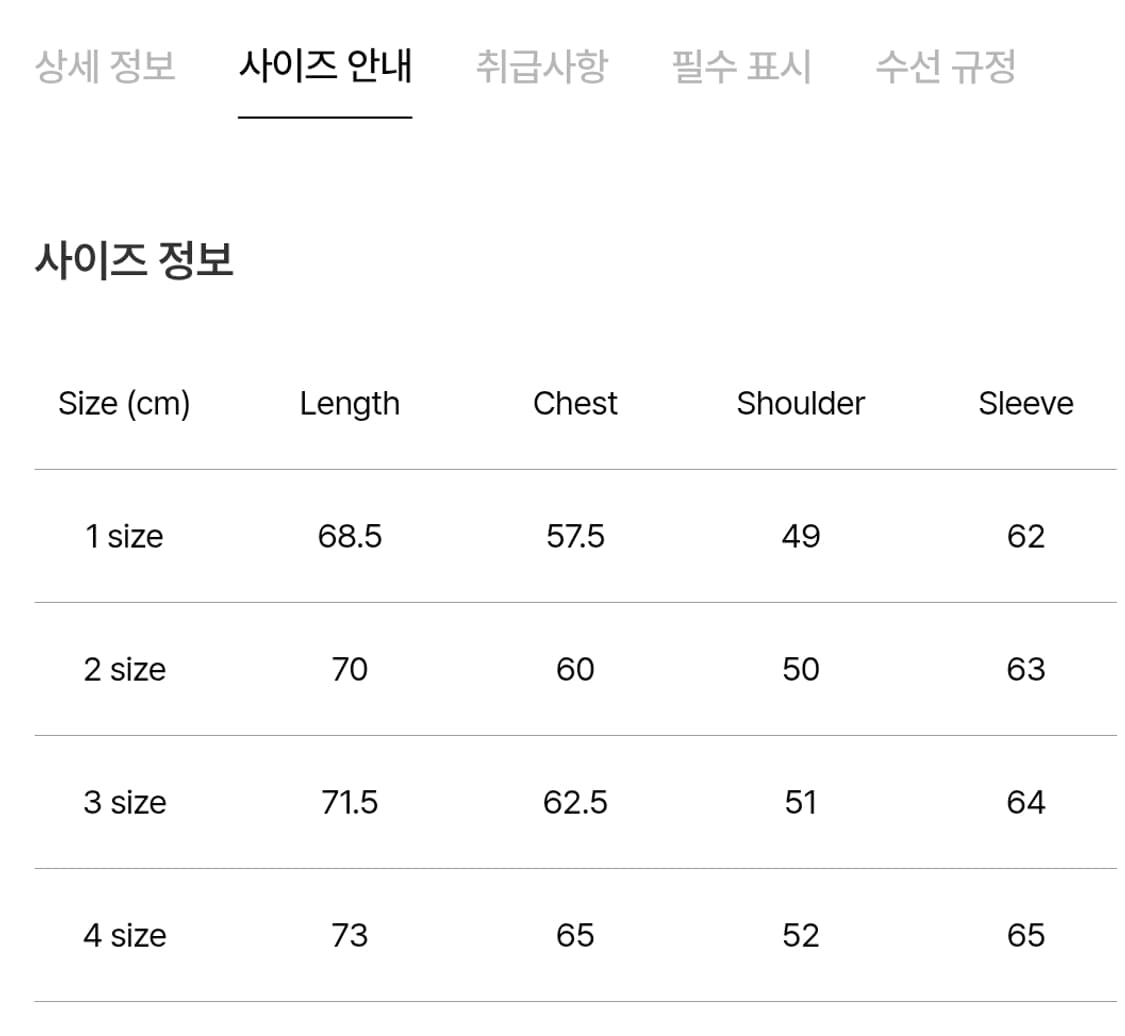The image size is (1125, 1036).
Task: Click the 68.5 length value for 1 size
Action: [x=350, y=536]
